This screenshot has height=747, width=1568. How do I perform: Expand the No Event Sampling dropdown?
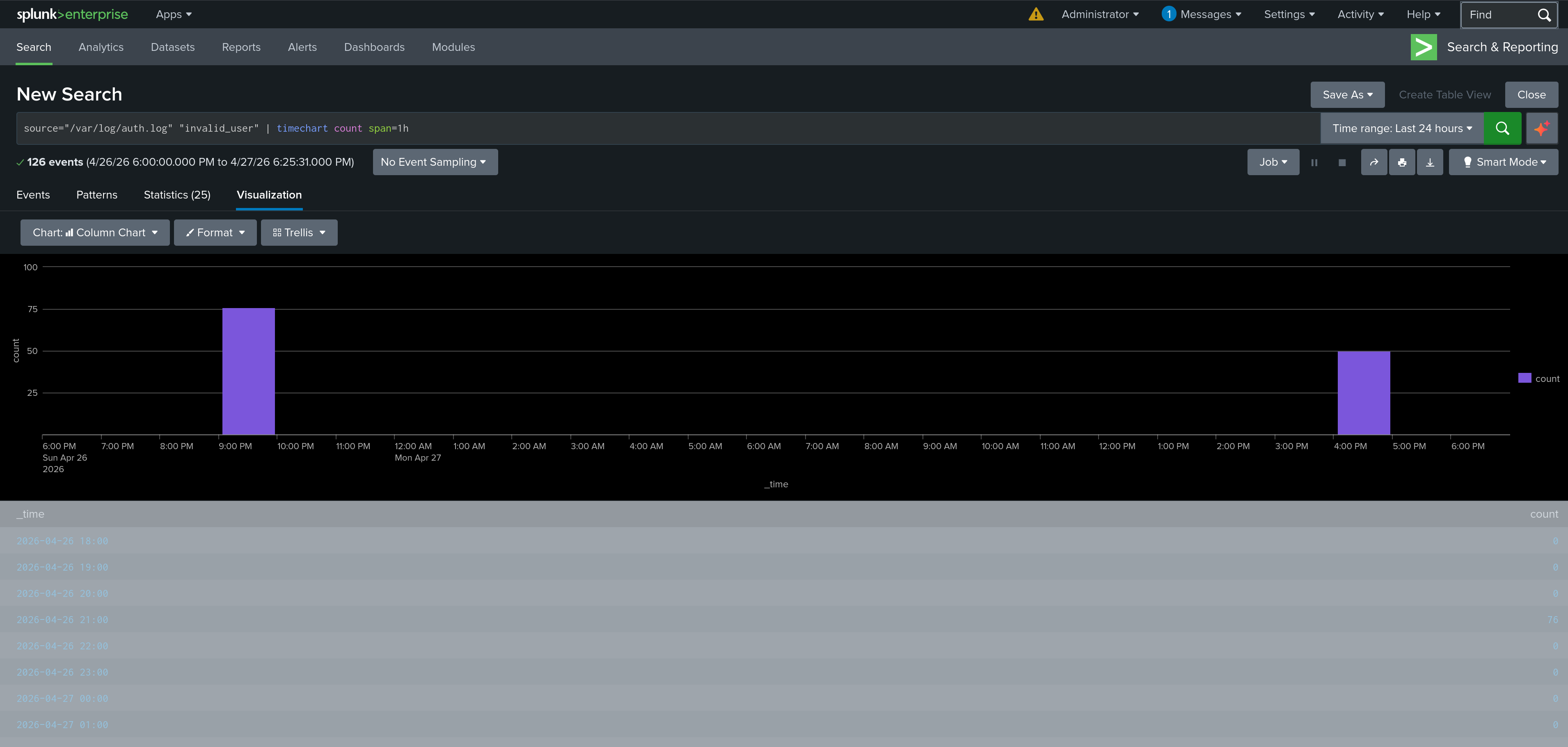pos(435,162)
